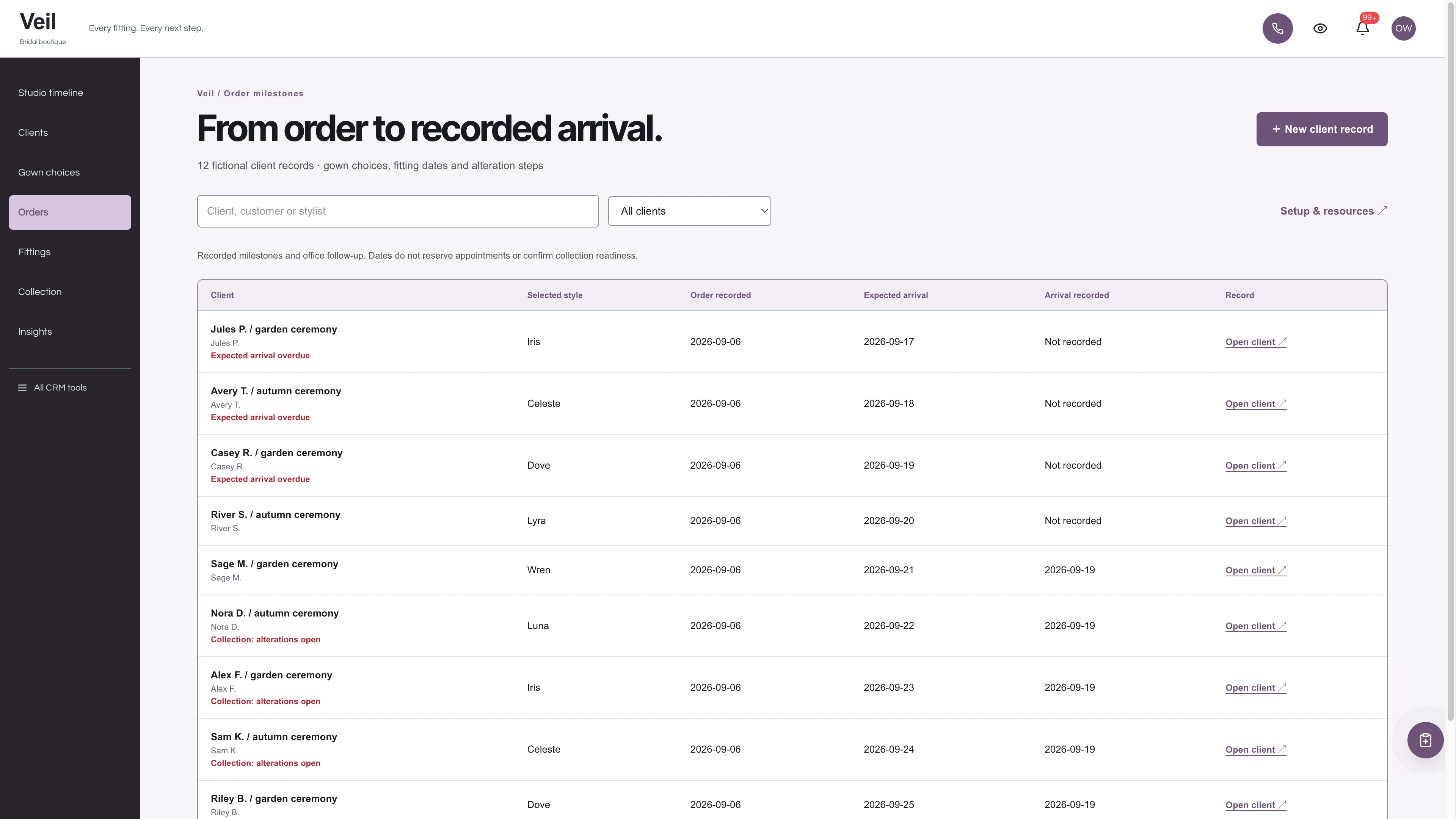Click Sam K. / autumn ceremony row title
Image resolution: width=1456 pixels, height=819 pixels.
273,737
